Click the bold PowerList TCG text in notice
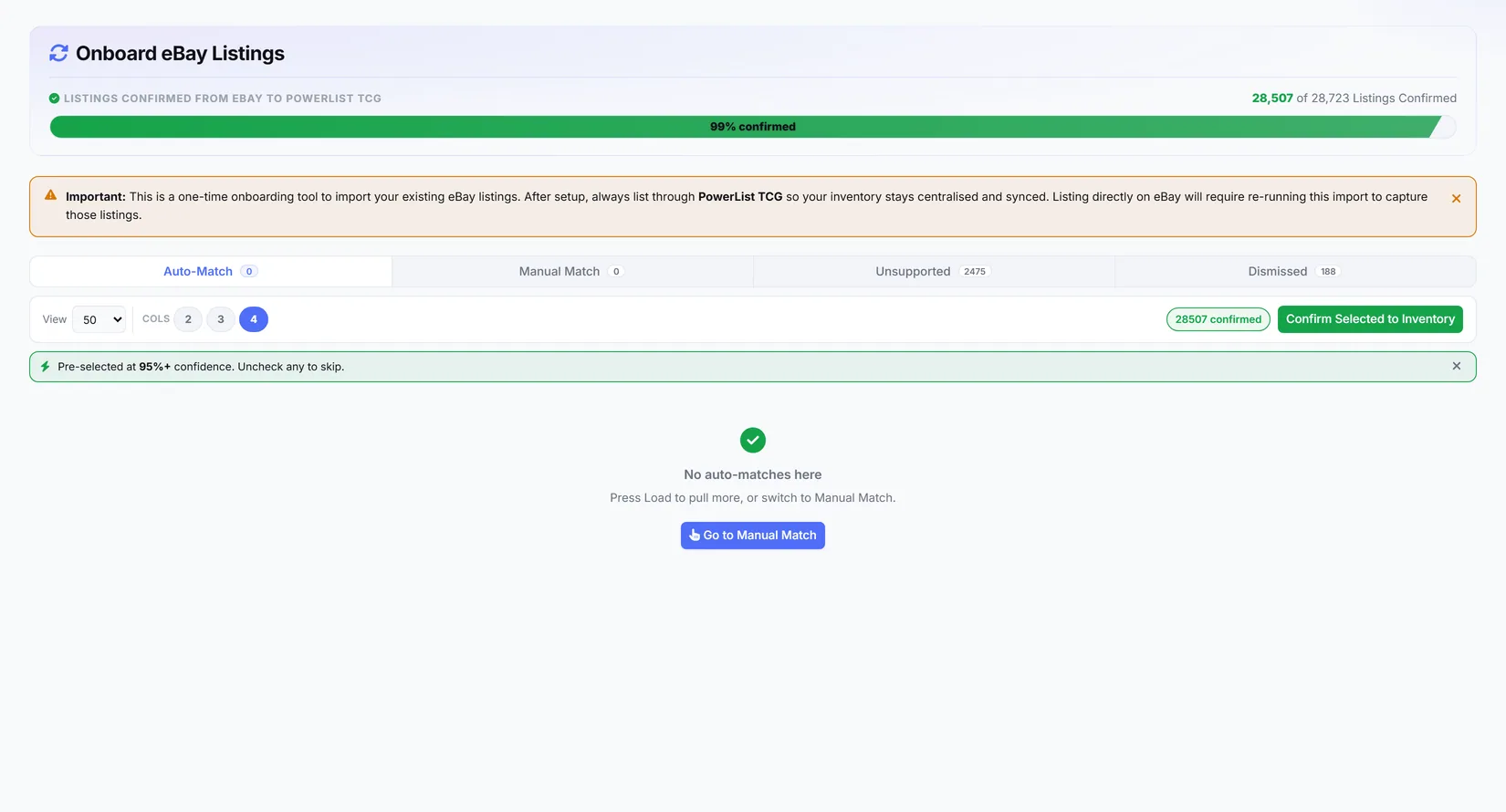Image resolution: width=1506 pixels, height=812 pixels. 740,197
